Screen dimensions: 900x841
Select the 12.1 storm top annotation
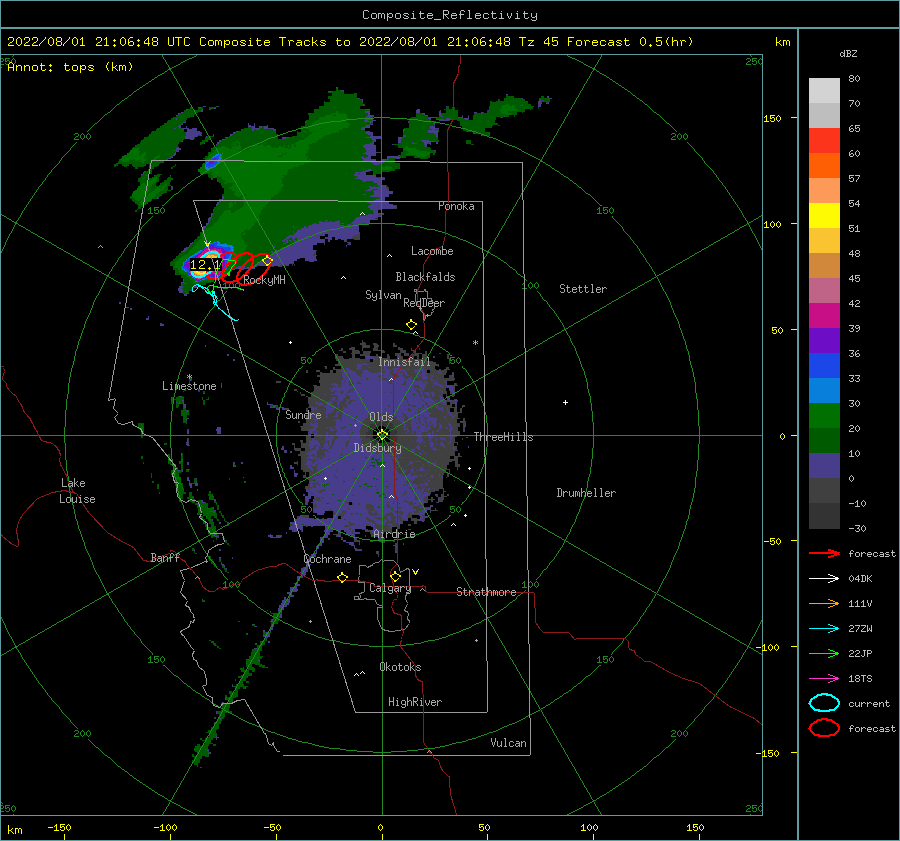(205, 265)
